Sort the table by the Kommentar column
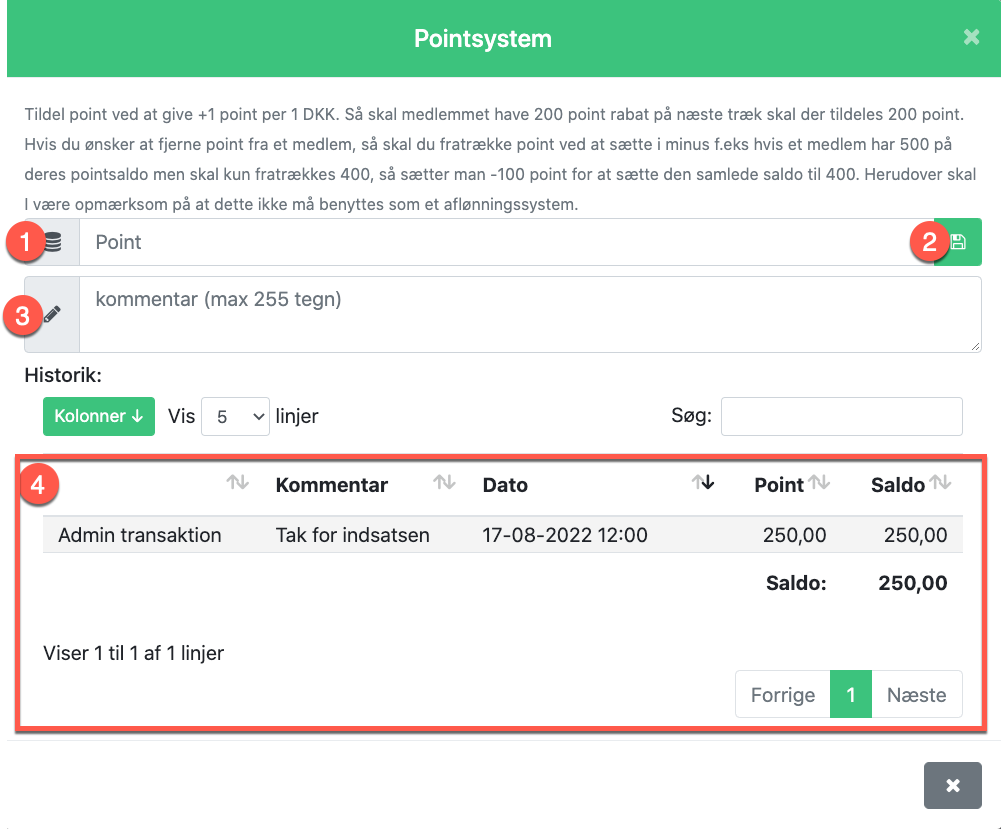Screen dimensions: 1001x829 coord(365,484)
